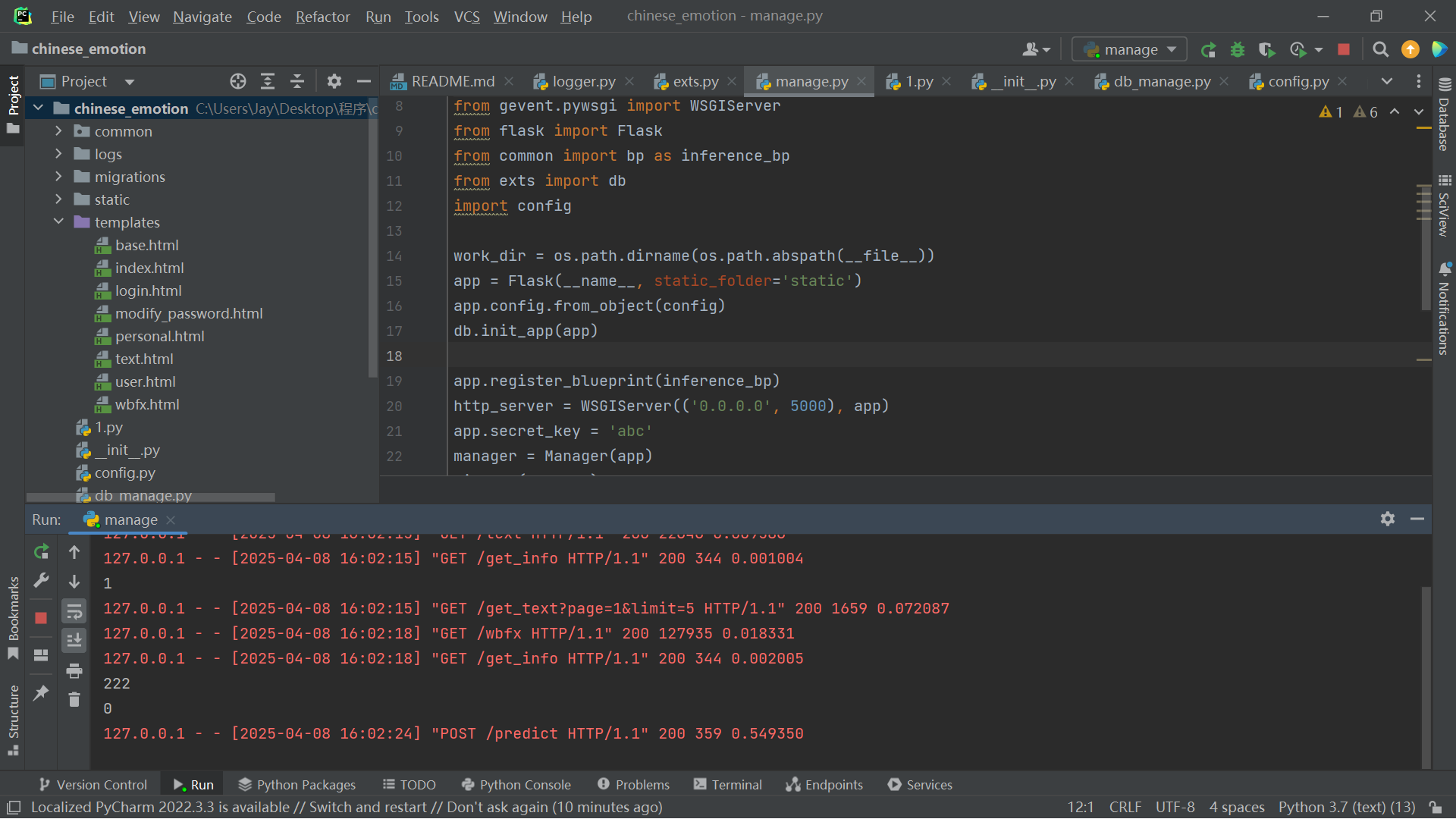The height and width of the screenshot is (819, 1456).
Task: Toggle the Database side panel
Action: [x=1445, y=115]
